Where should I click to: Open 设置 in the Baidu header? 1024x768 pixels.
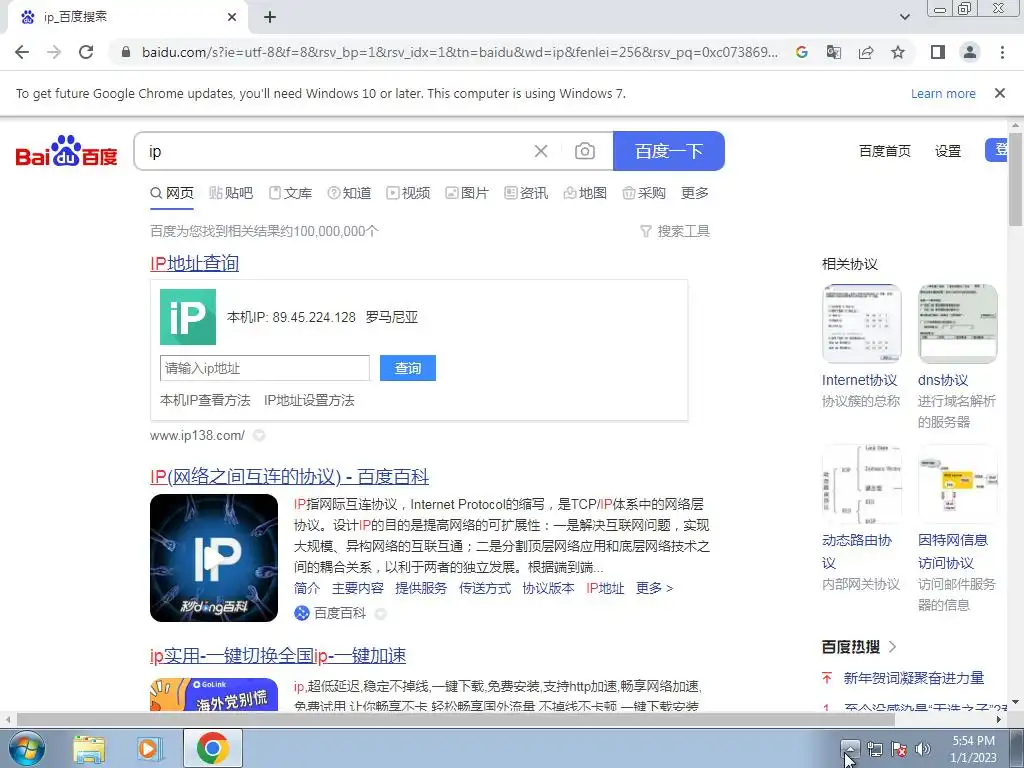pyautogui.click(x=948, y=151)
